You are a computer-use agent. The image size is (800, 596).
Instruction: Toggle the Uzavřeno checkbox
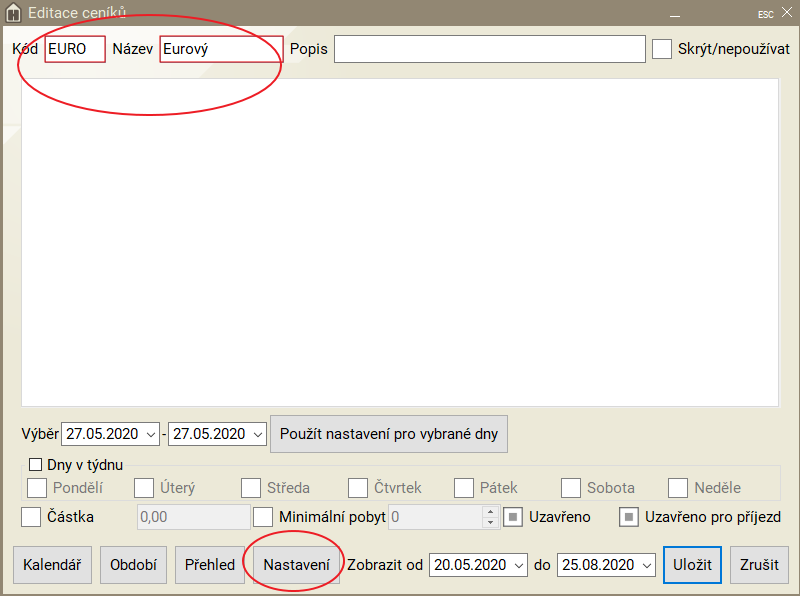pos(512,517)
